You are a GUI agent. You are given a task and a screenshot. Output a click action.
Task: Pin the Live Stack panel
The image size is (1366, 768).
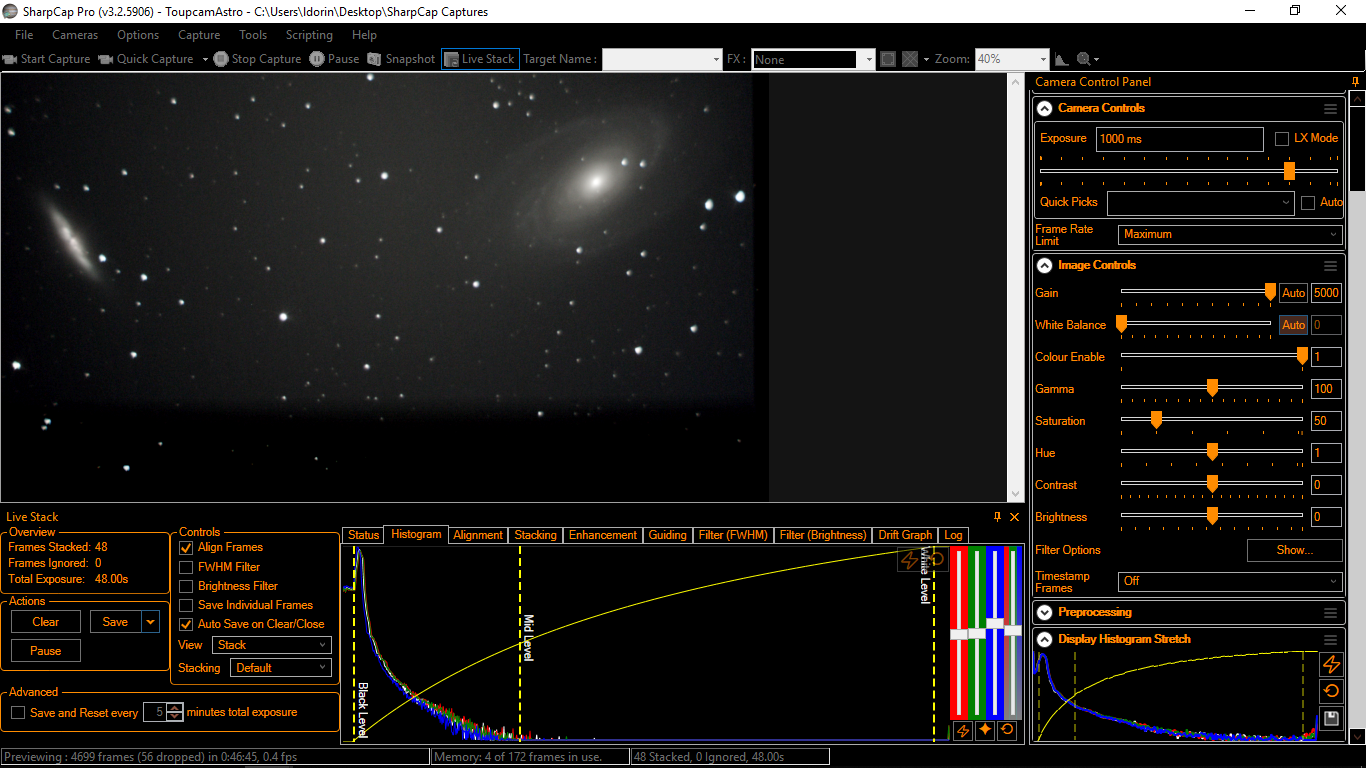click(x=997, y=517)
